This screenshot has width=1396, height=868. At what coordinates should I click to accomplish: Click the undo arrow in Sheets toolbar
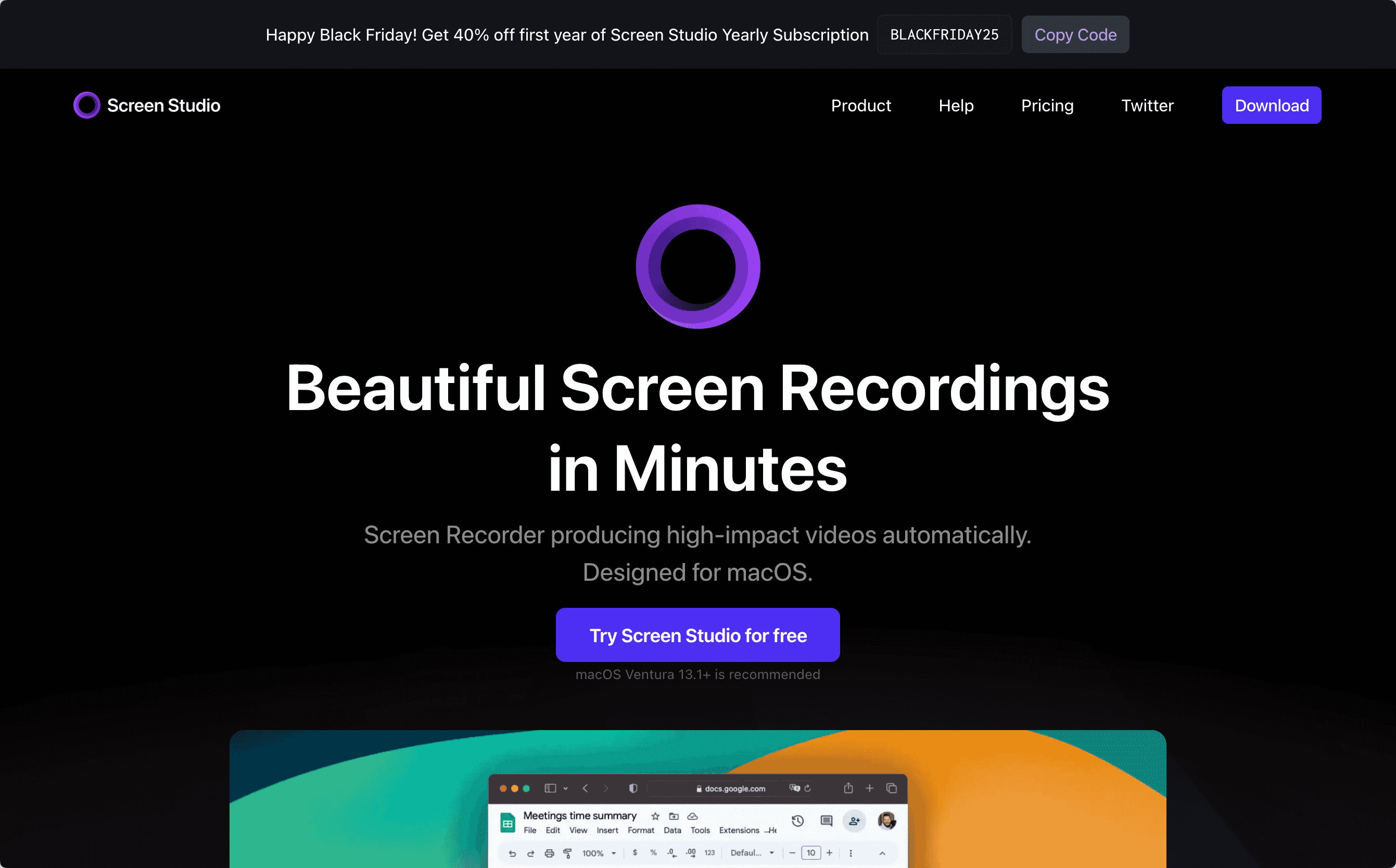(x=512, y=853)
